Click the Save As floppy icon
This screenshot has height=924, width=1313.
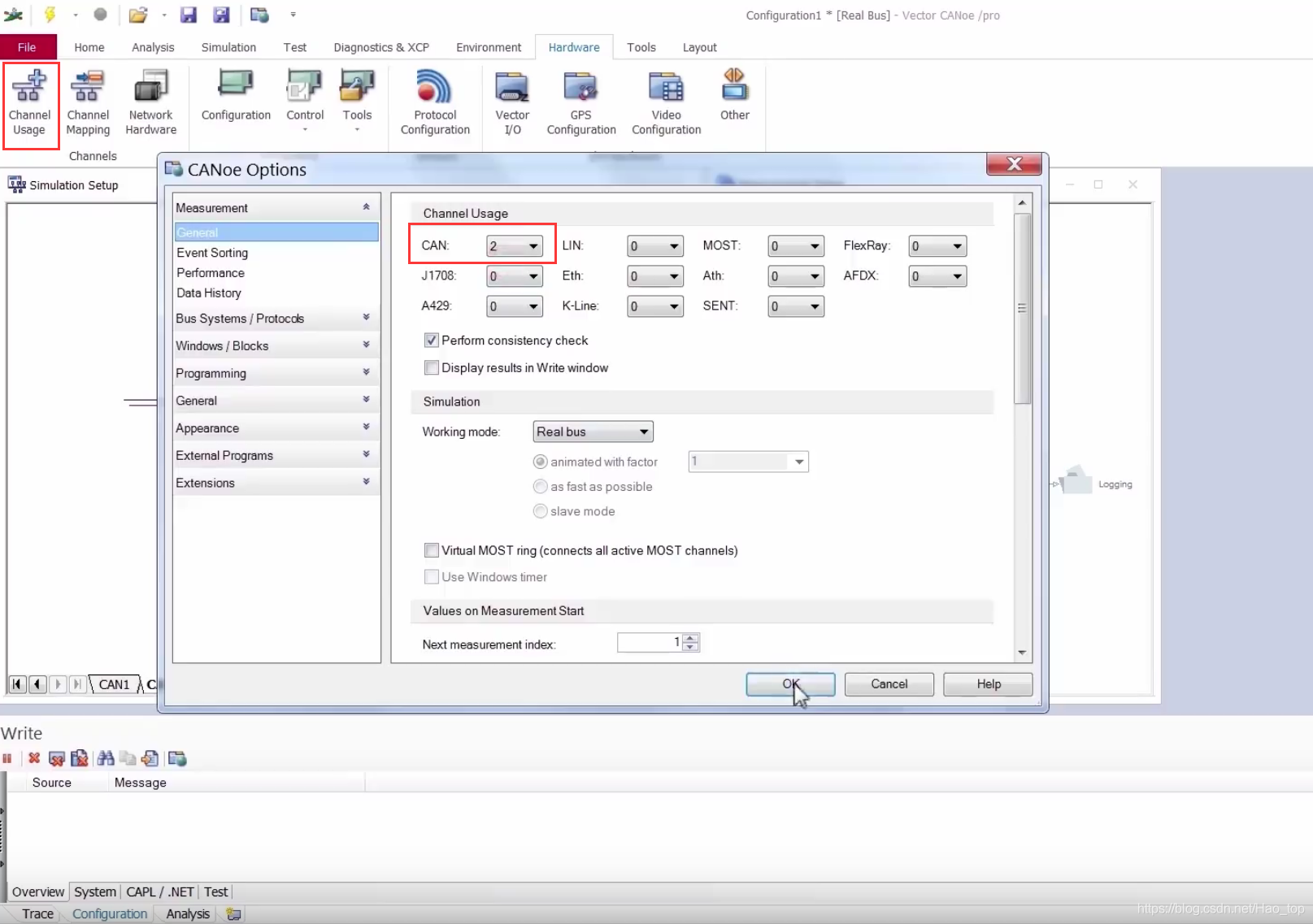[x=221, y=15]
